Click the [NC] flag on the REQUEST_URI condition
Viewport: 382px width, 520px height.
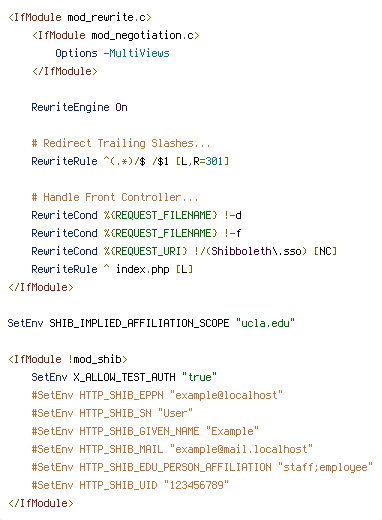[x=325, y=251]
